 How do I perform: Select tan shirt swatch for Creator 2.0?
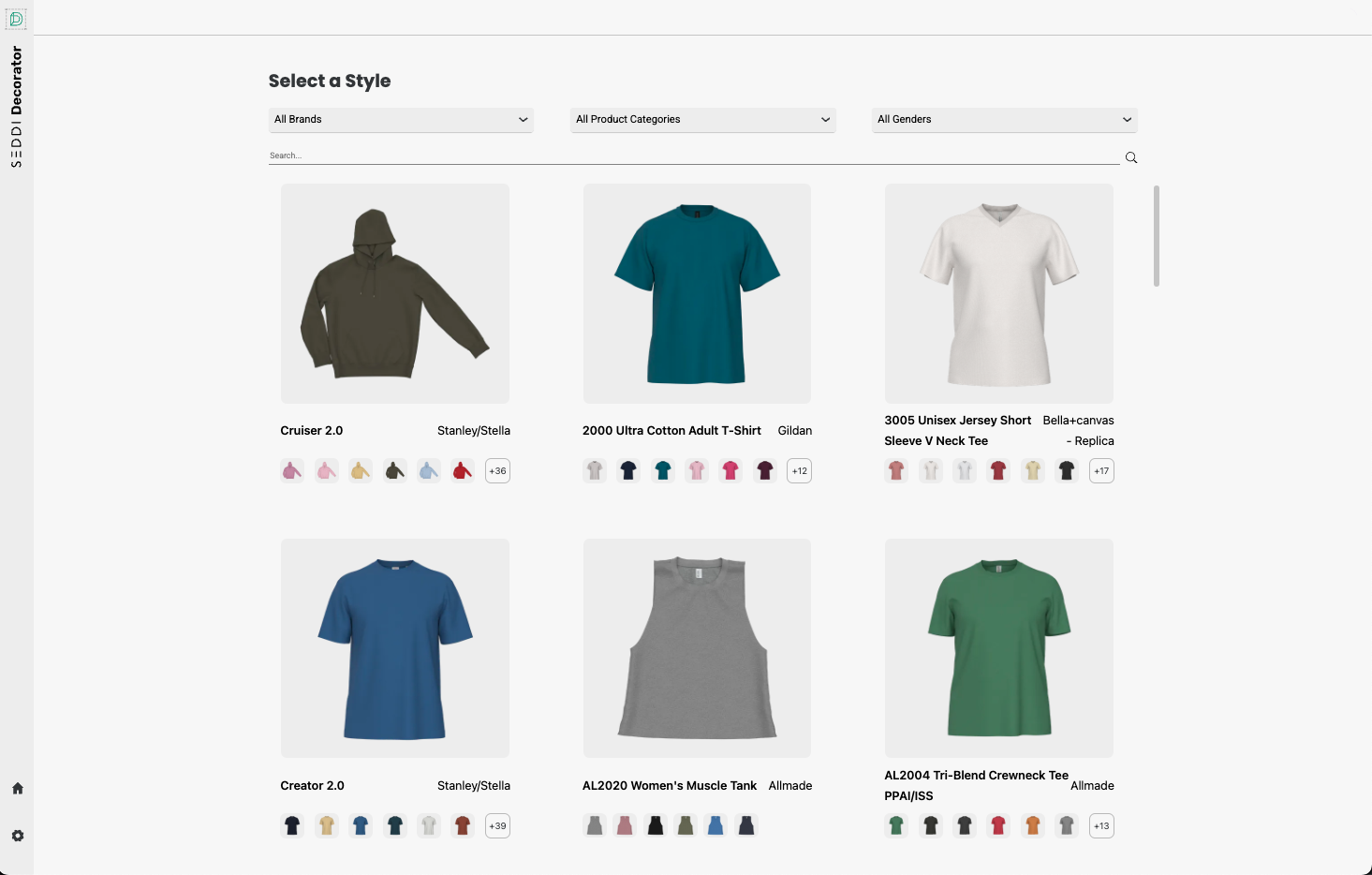(x=327, y=825)
